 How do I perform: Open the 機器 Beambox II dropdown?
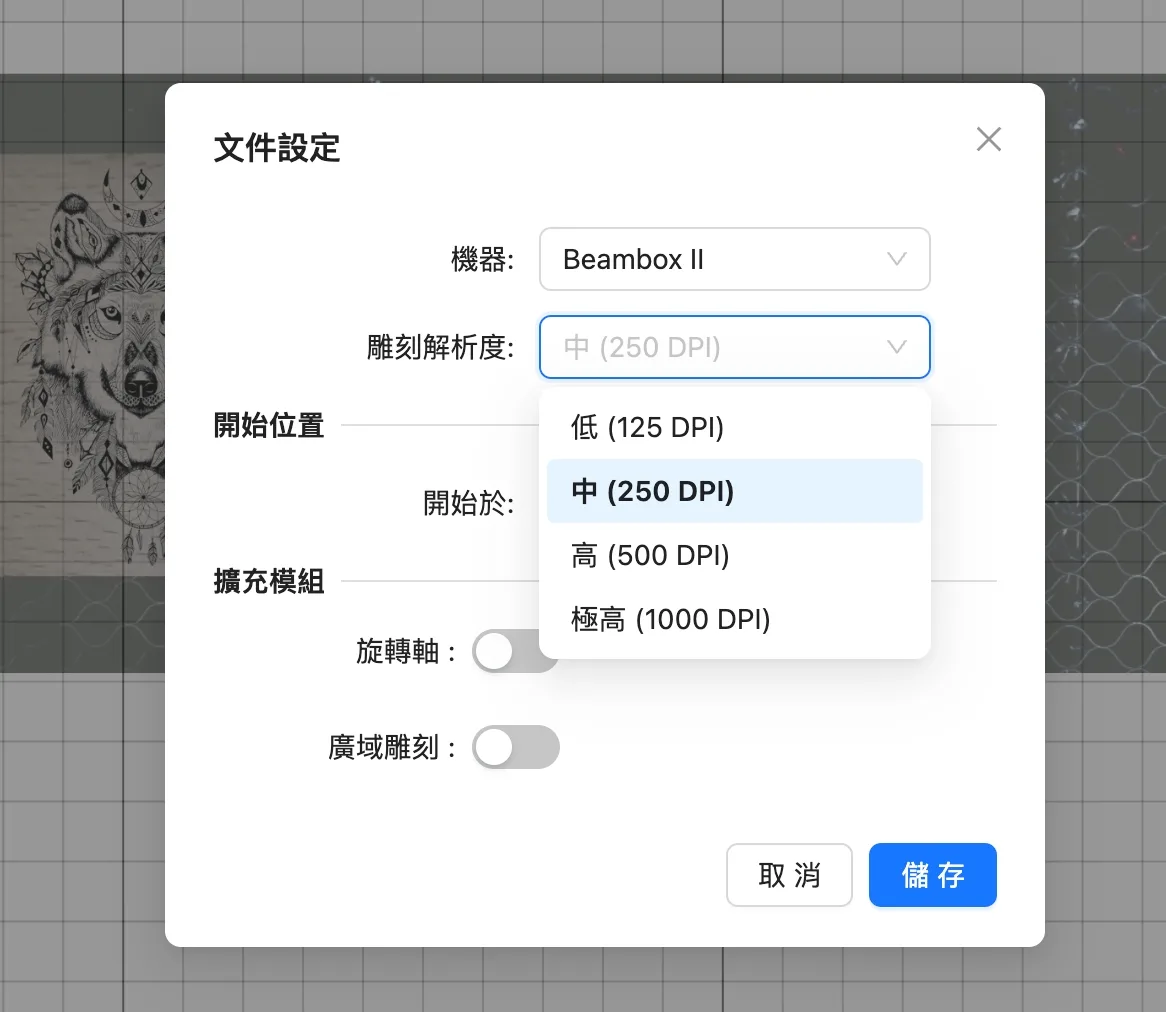[735, 259]
